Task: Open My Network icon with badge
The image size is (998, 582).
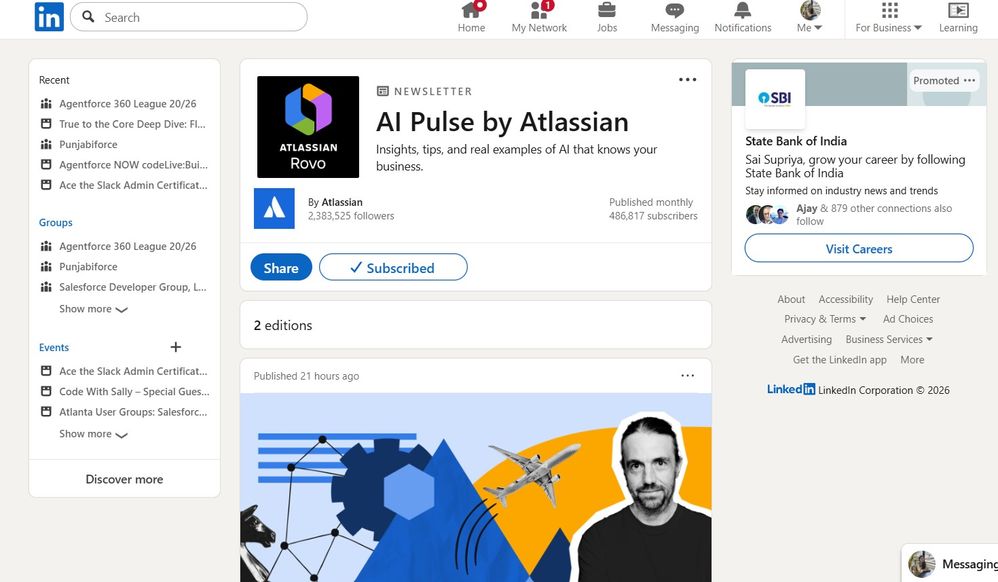Action: click(x=540, y=10)
